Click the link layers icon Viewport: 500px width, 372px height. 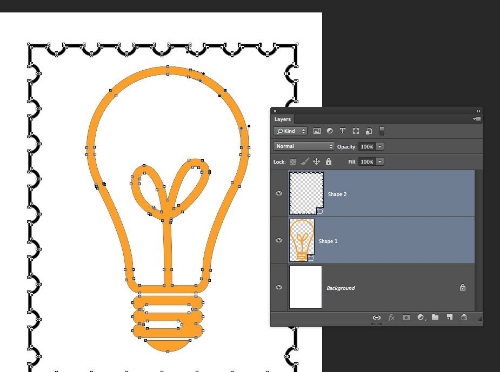point(376,318)
